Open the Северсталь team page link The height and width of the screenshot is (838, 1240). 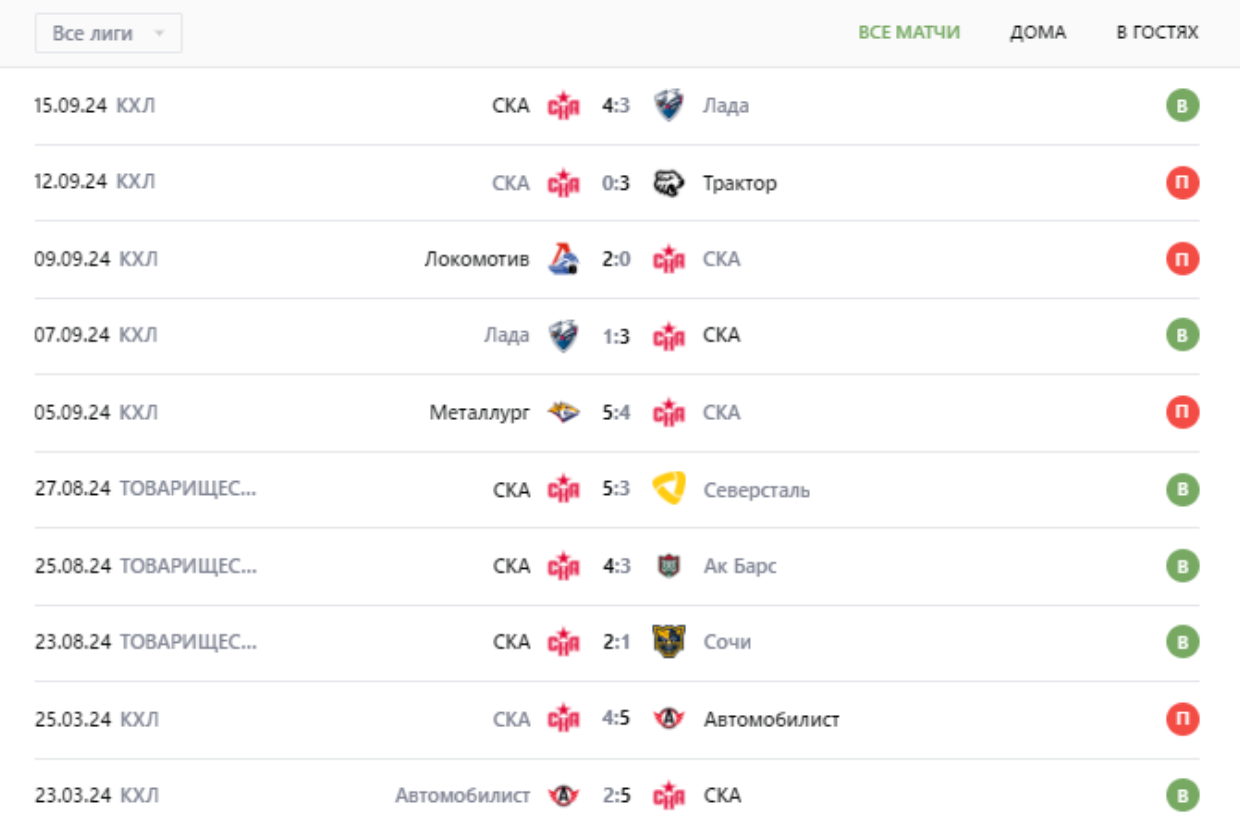pyautogui.click(x=756, y=490)
